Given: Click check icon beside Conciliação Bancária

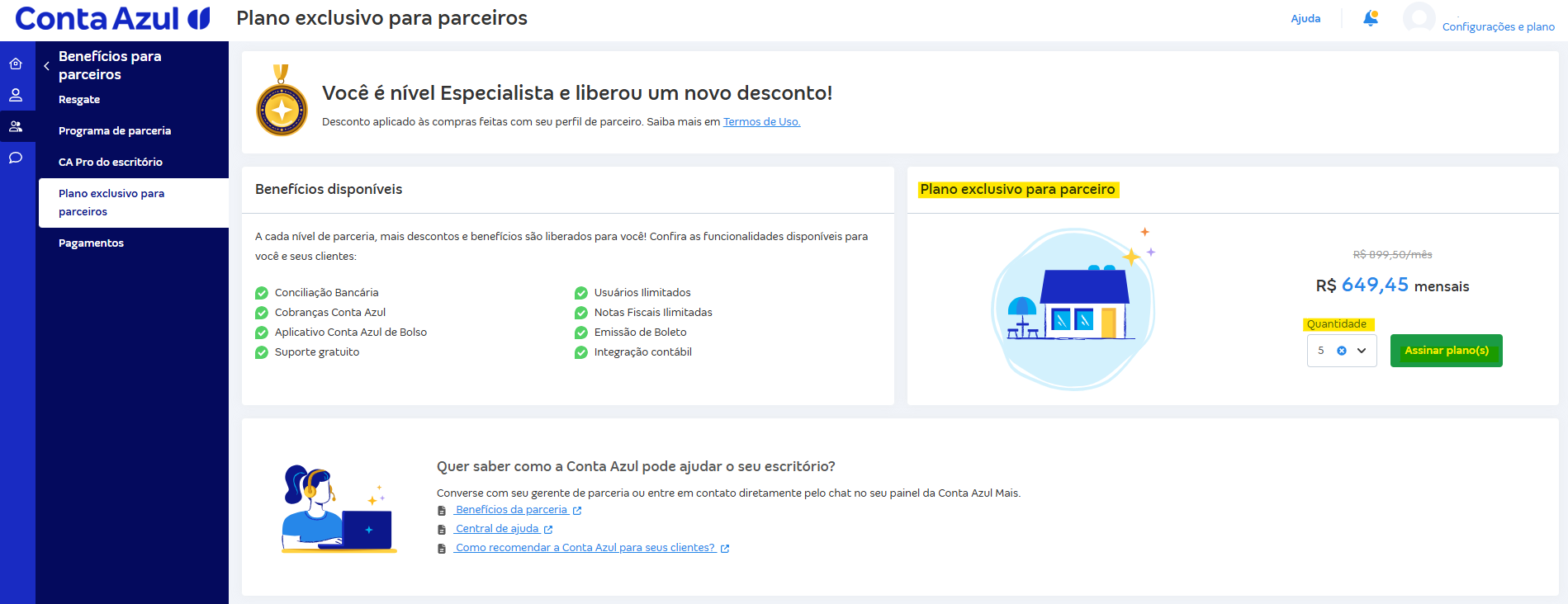Looking at the screenshot, I should tap(262, 293).
